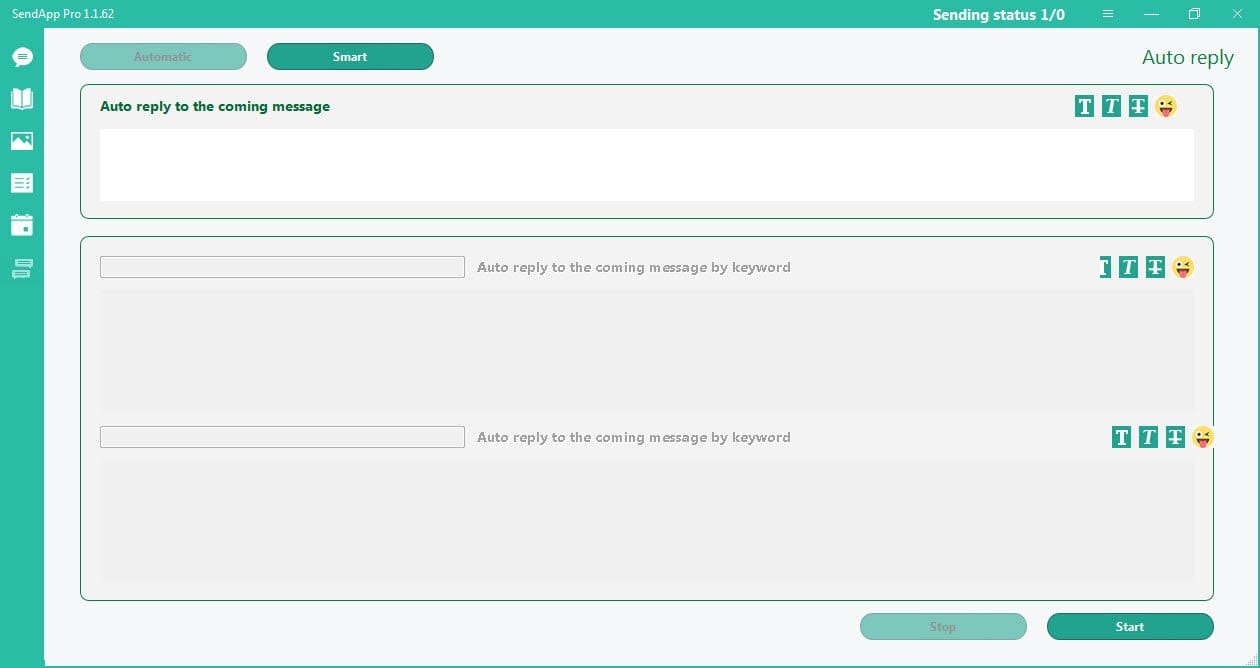This screenshot has height=668, width=1260.
Task: Open emoji picker in first keyword reply row
Action: point(1183,267)
